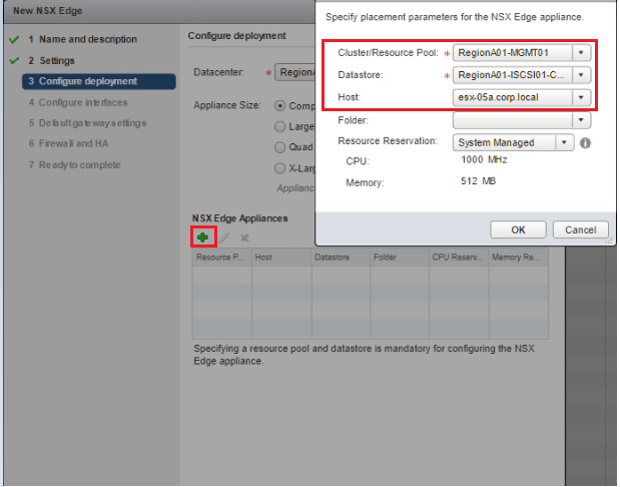Sort by the CPU Reservation column header

click(x=459, y=257)
